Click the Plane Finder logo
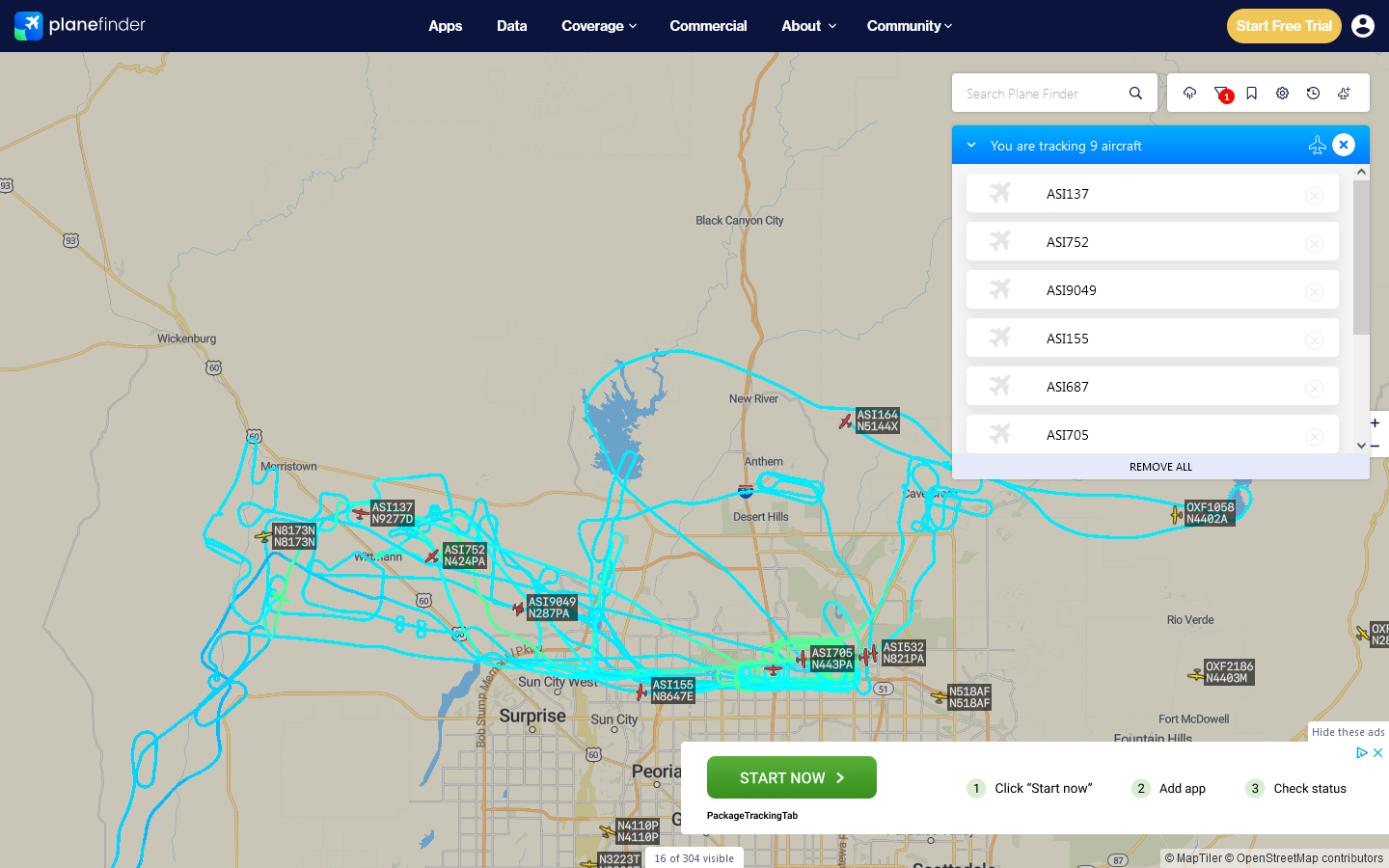Image resolution: width=1389 pixels, height=868 pixels. click(x=80, y=25)
